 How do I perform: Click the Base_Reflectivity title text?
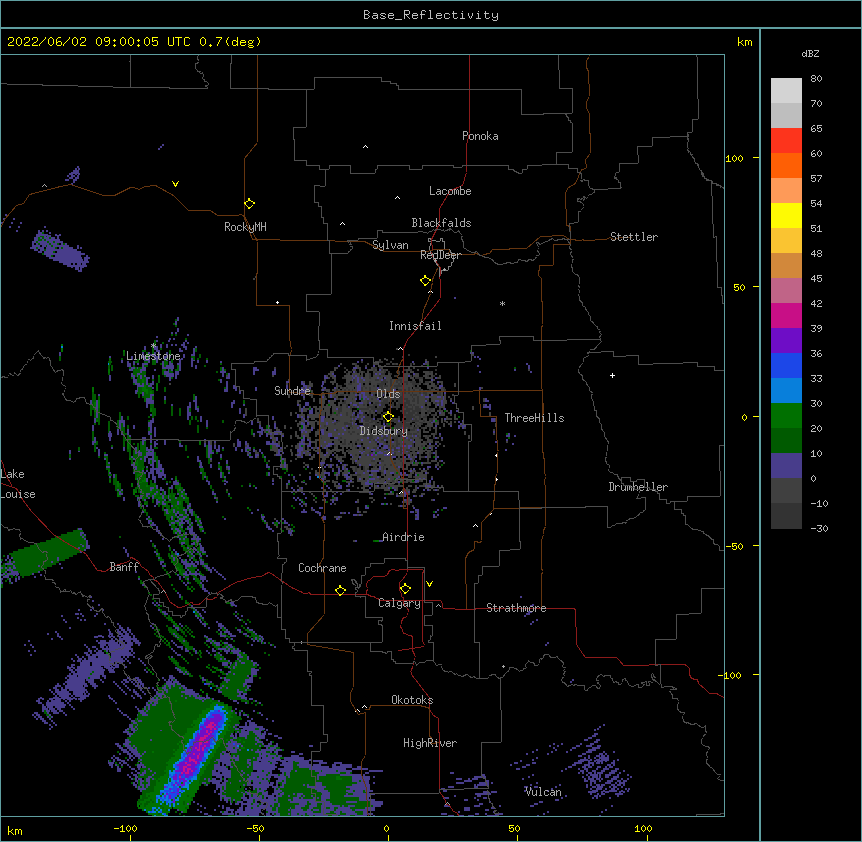click(x=431, y=15)
